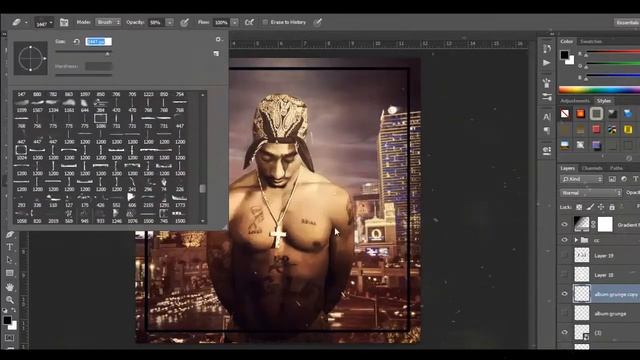This screenshot has height=360, width=640.
Task: Click the brush angle and roundness preview
Action: coord(31,58)
